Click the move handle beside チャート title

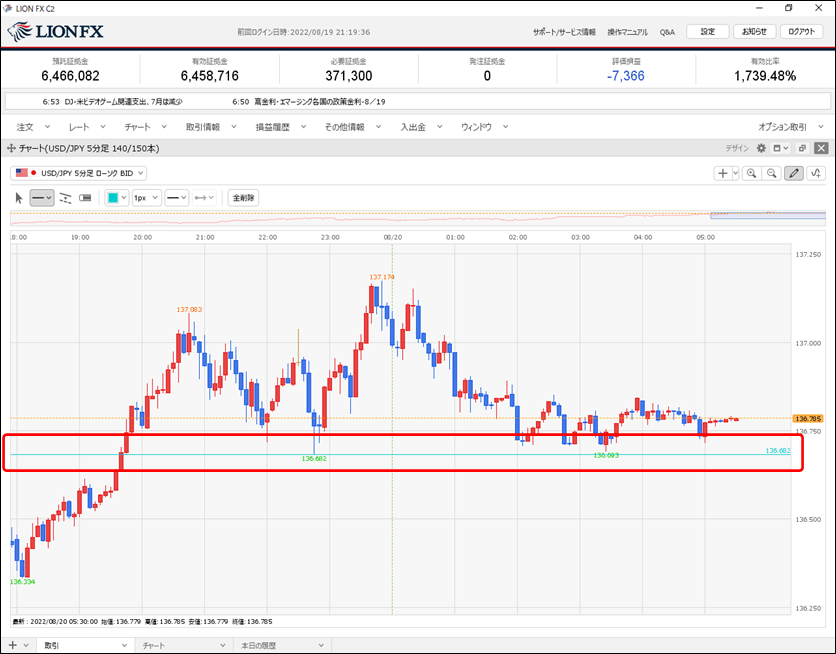click(x=11, y=148)
